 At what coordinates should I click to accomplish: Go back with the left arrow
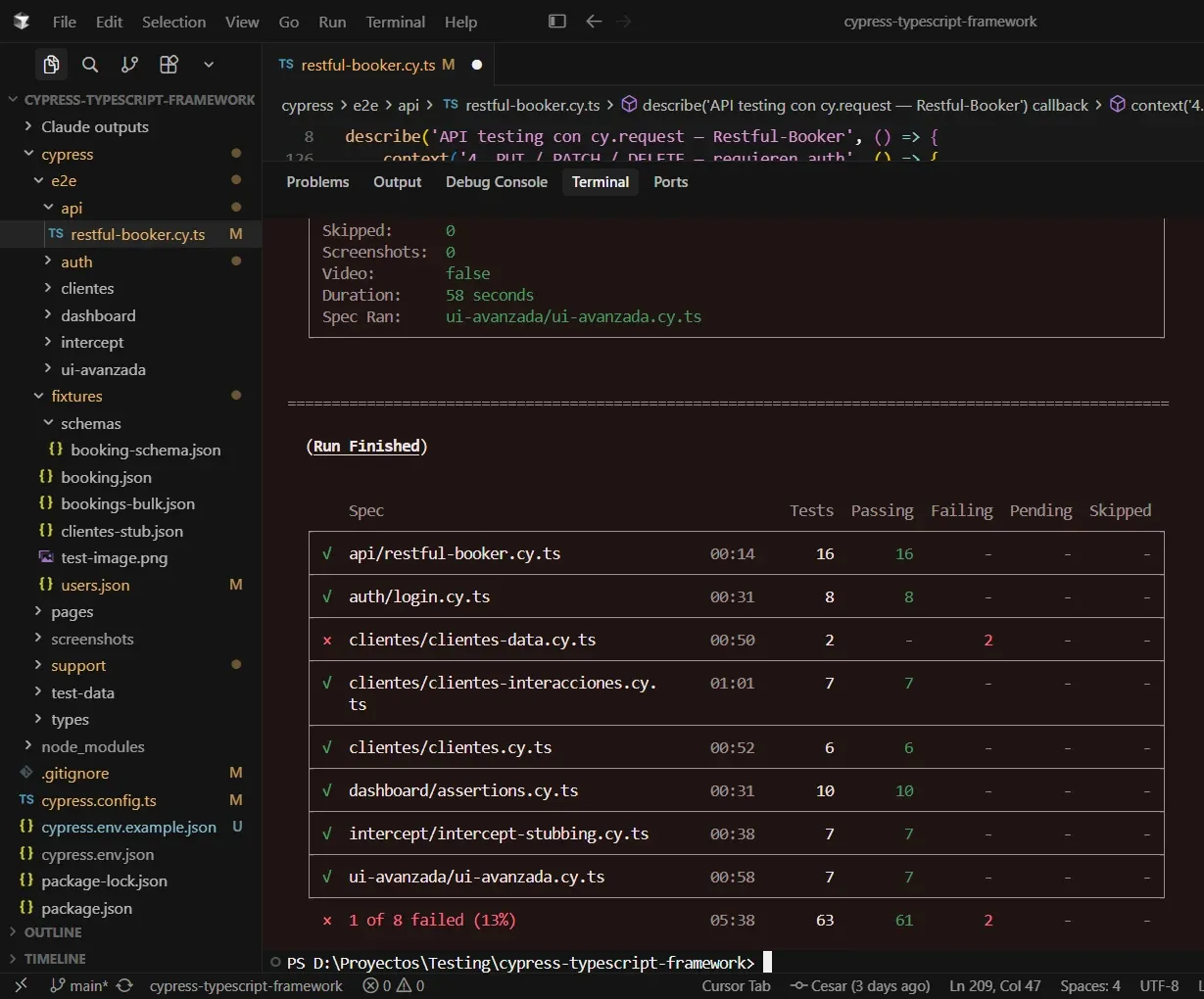coord(594,22)
